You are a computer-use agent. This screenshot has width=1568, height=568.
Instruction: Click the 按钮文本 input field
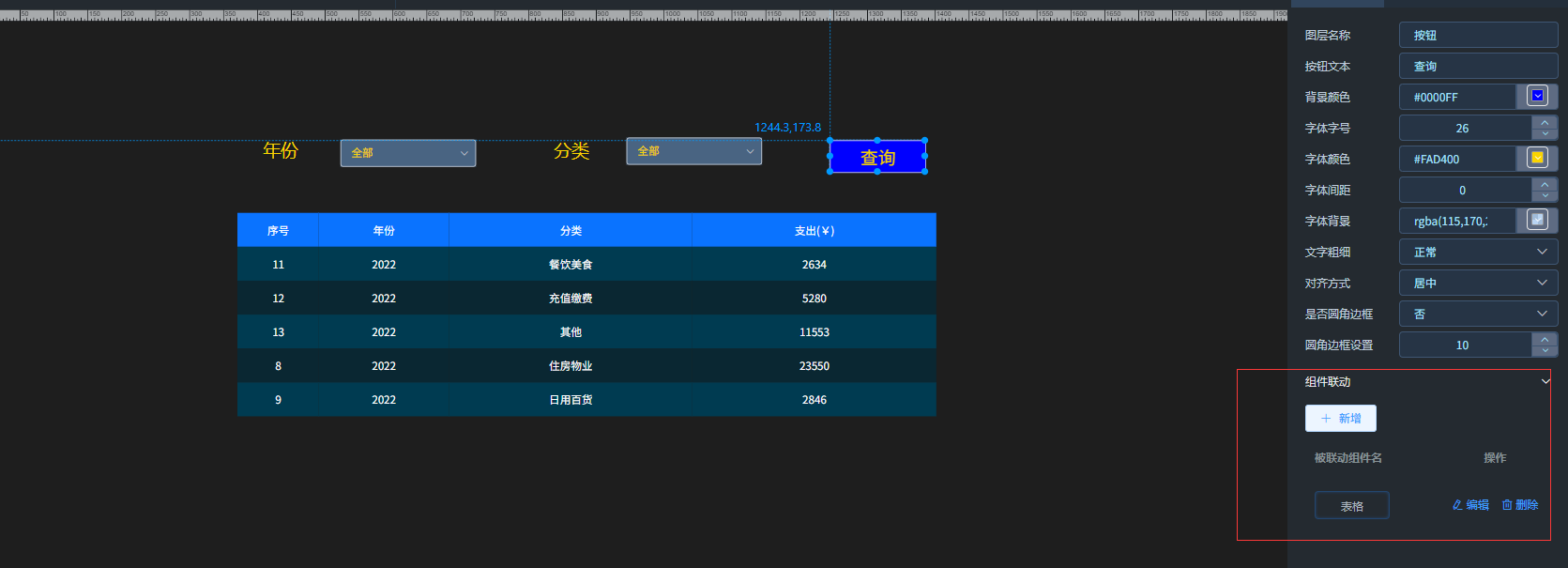point(1478,67)
